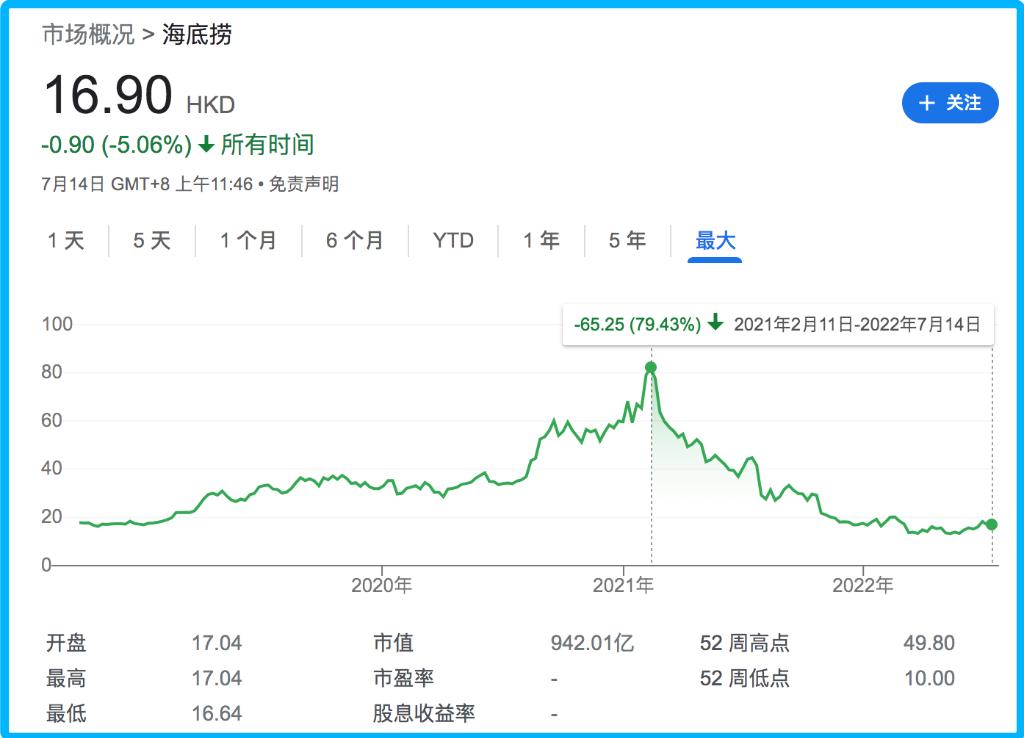This screenshot has height=738, width=1024.
Task: Click the currently active 最大 tab
Action: tap(713, 240)
